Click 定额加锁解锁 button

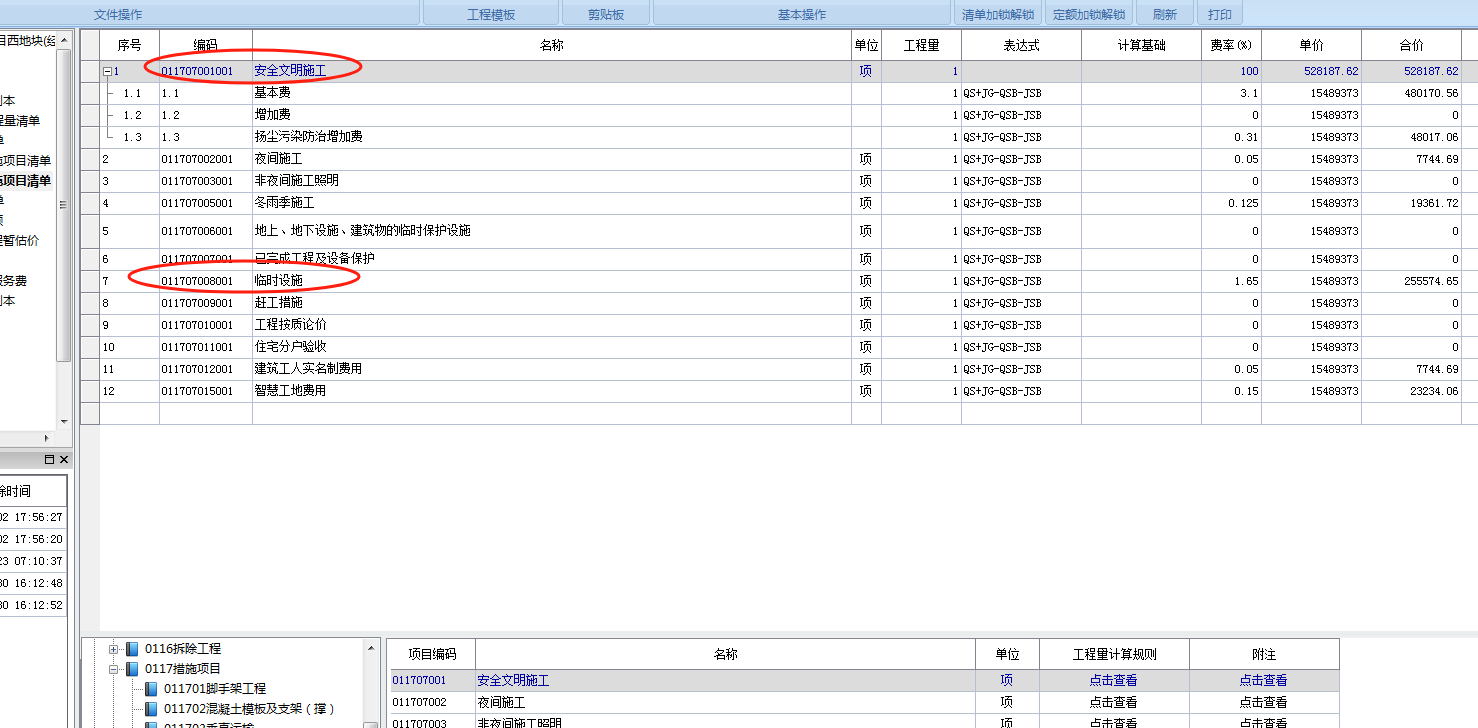pos(1089,14)
